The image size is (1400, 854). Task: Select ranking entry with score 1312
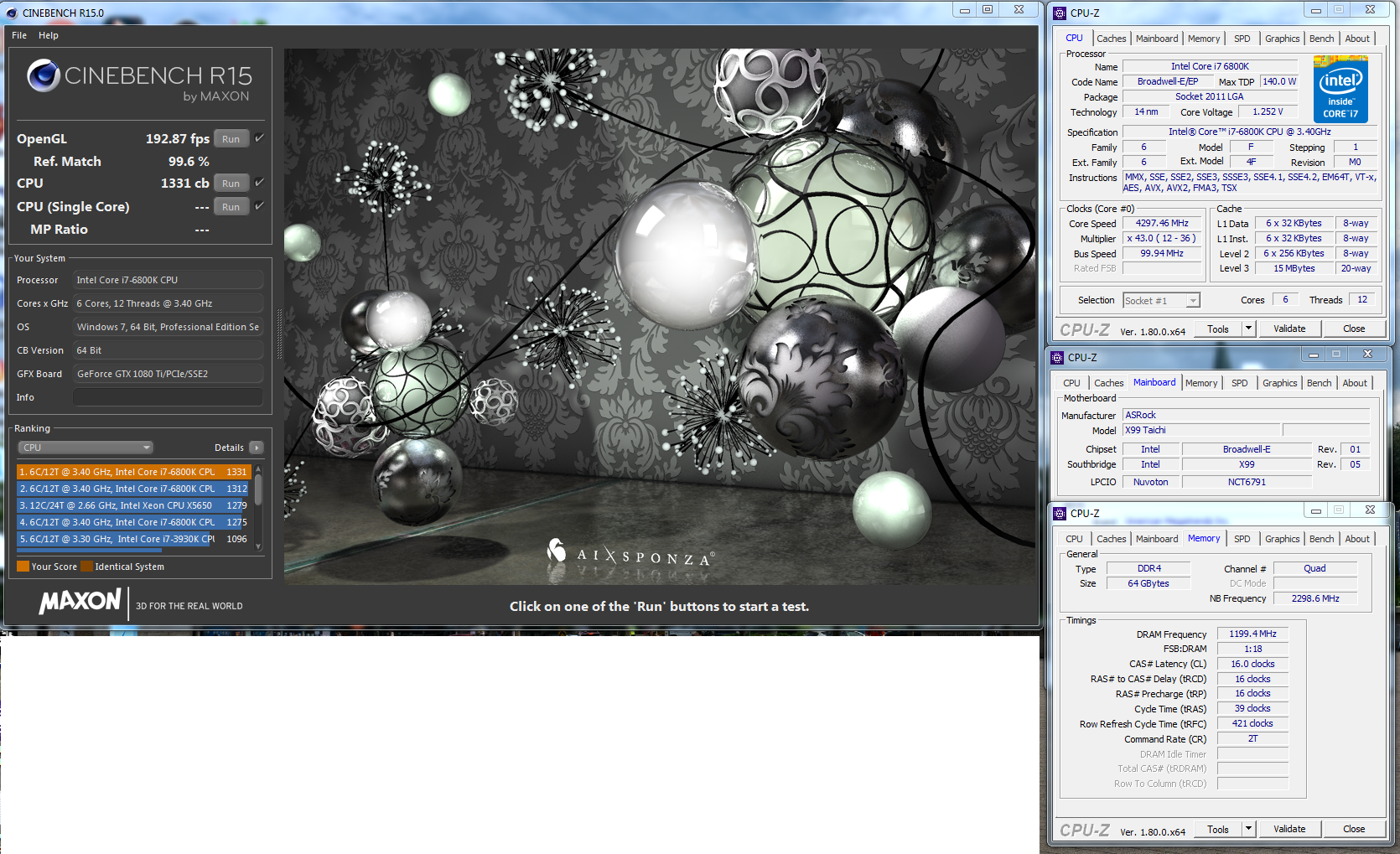pyautogui.click(x=133, y=489)
